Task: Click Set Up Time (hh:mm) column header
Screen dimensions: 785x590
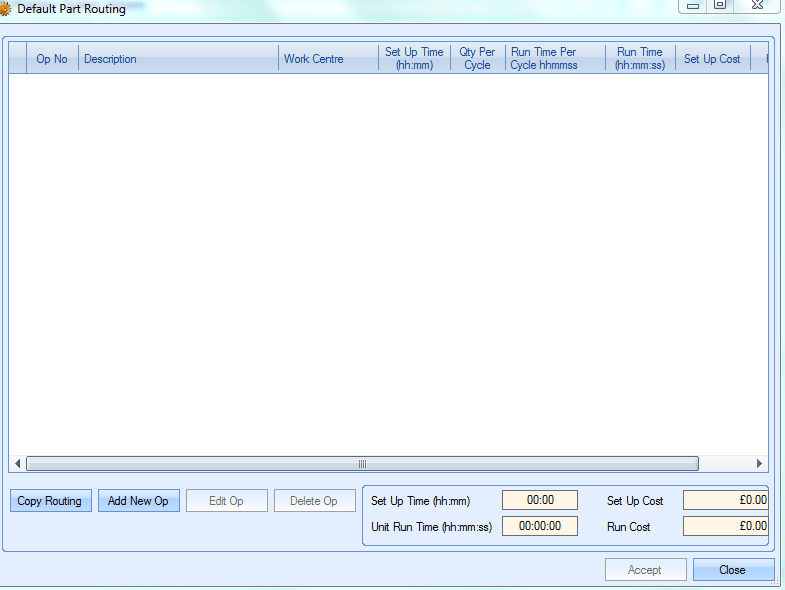Action: click(414, 59)
